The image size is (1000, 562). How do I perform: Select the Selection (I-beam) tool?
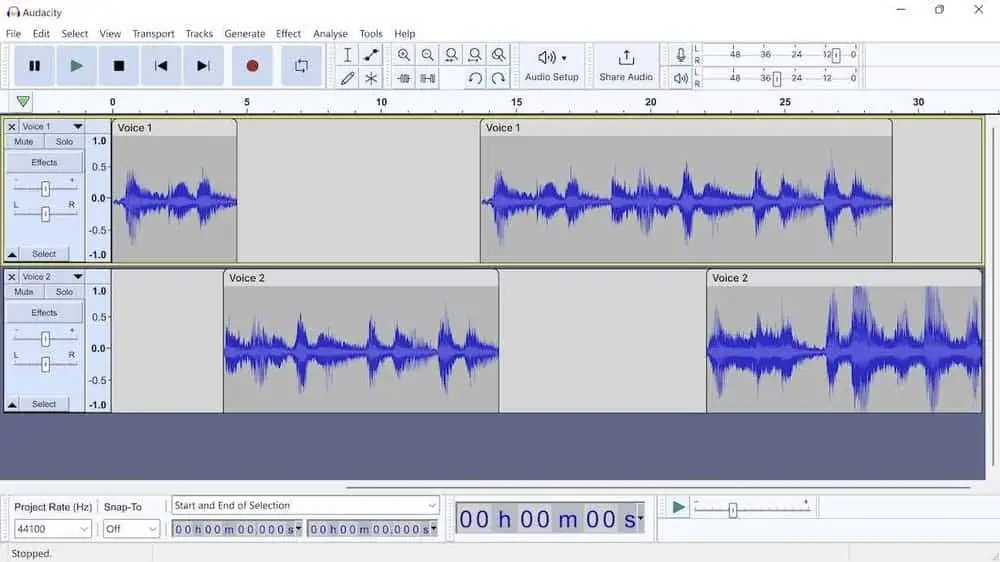click(x=347, y=55)
